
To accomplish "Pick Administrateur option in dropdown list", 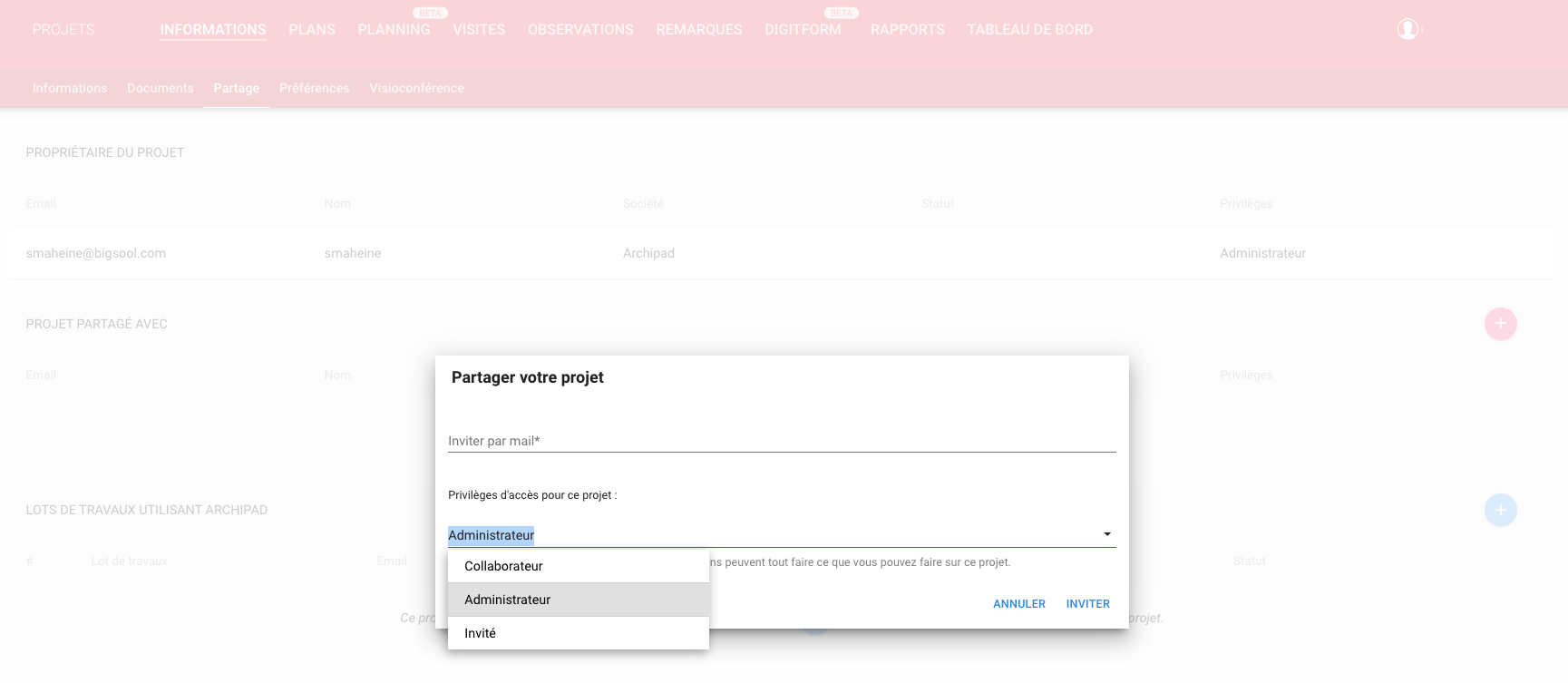I will tap(507, 600).
